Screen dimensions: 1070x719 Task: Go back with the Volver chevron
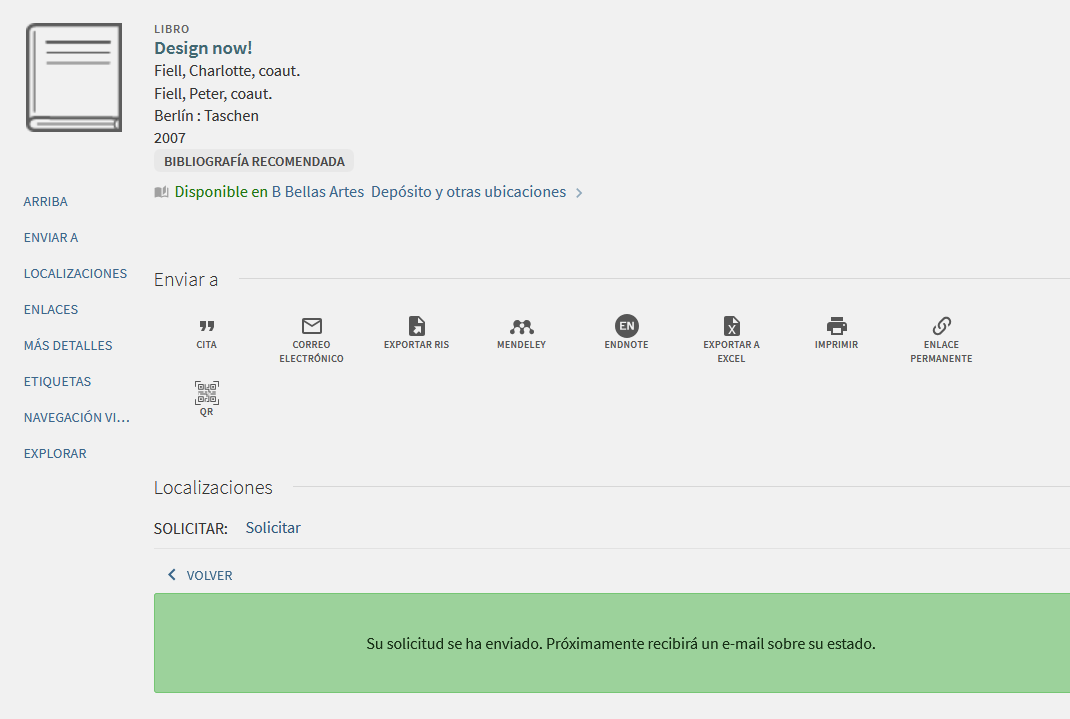click(x=172, y=575)
